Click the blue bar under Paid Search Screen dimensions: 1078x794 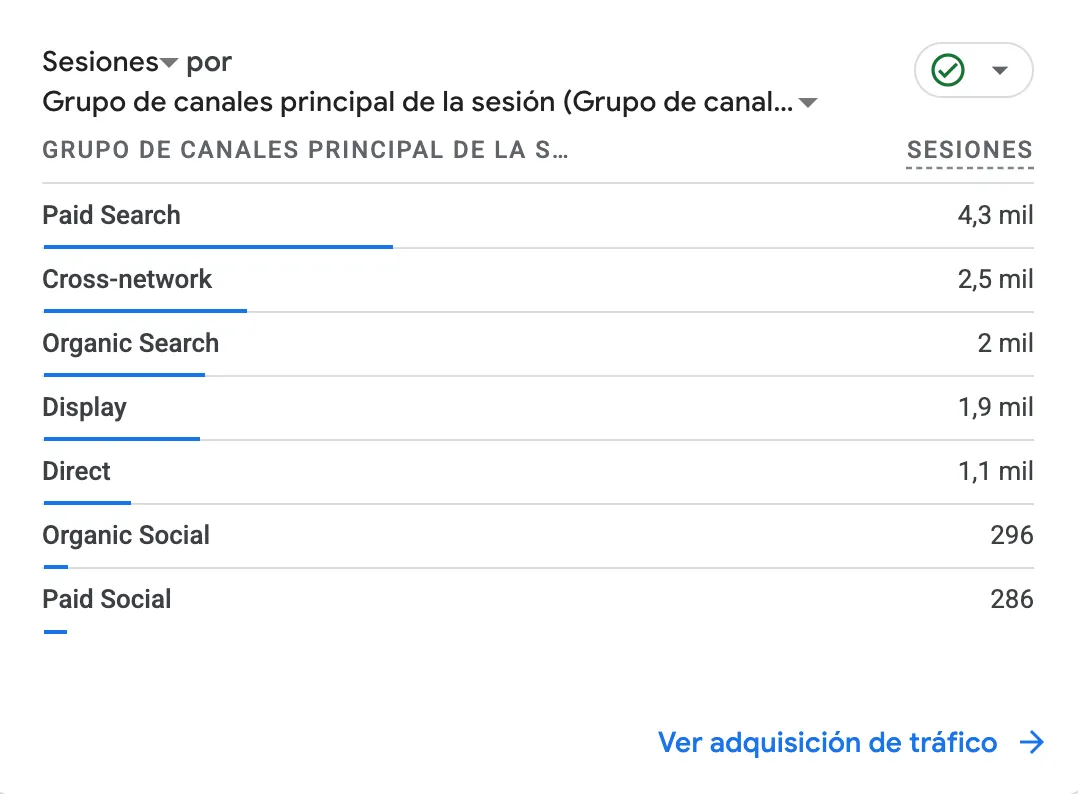(x=218, y=247)
